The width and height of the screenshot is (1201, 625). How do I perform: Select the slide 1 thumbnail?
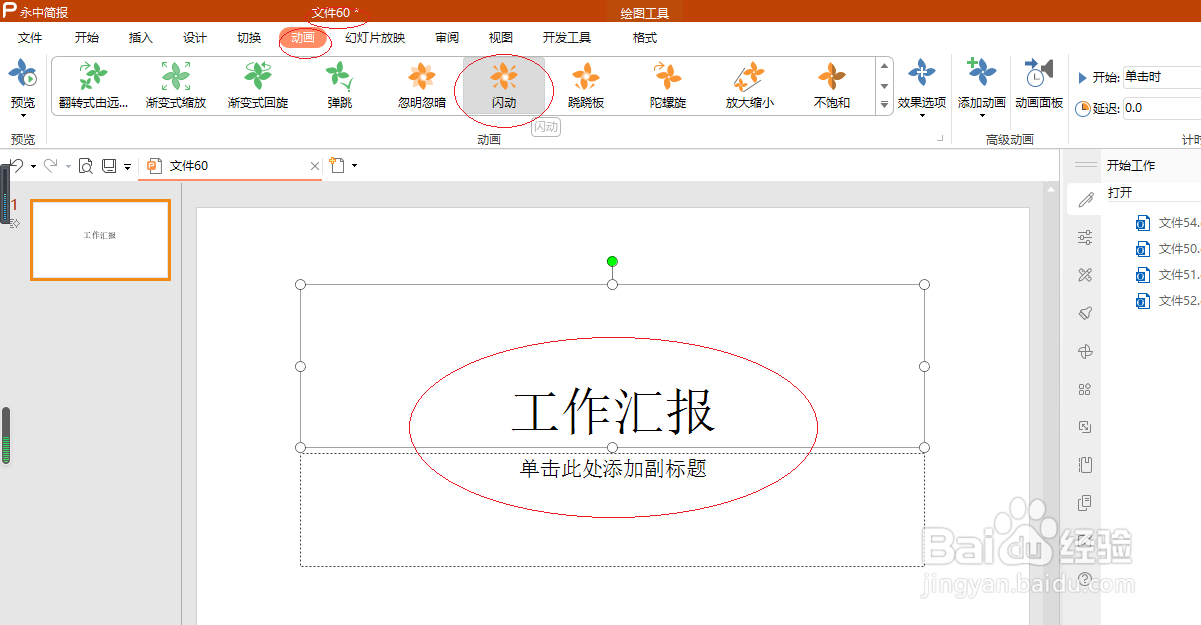[x=100, y=240]
